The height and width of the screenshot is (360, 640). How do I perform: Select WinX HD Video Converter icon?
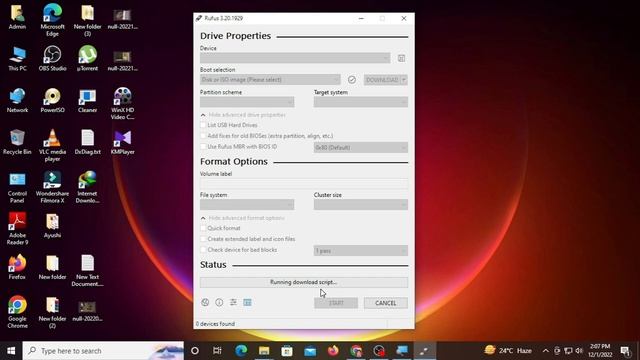[122, 104]
